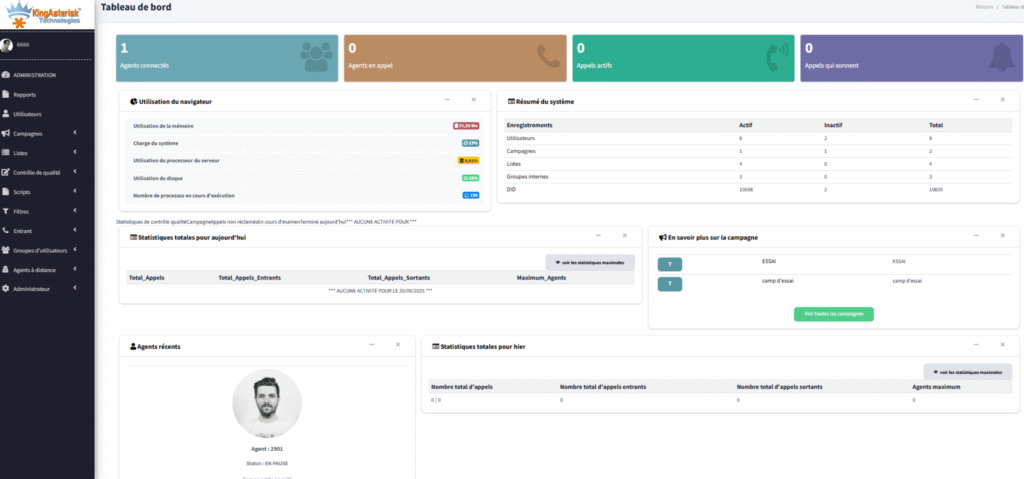
Task: Open Utilisateurs in the sidebar
Action: tap(28, 114)
